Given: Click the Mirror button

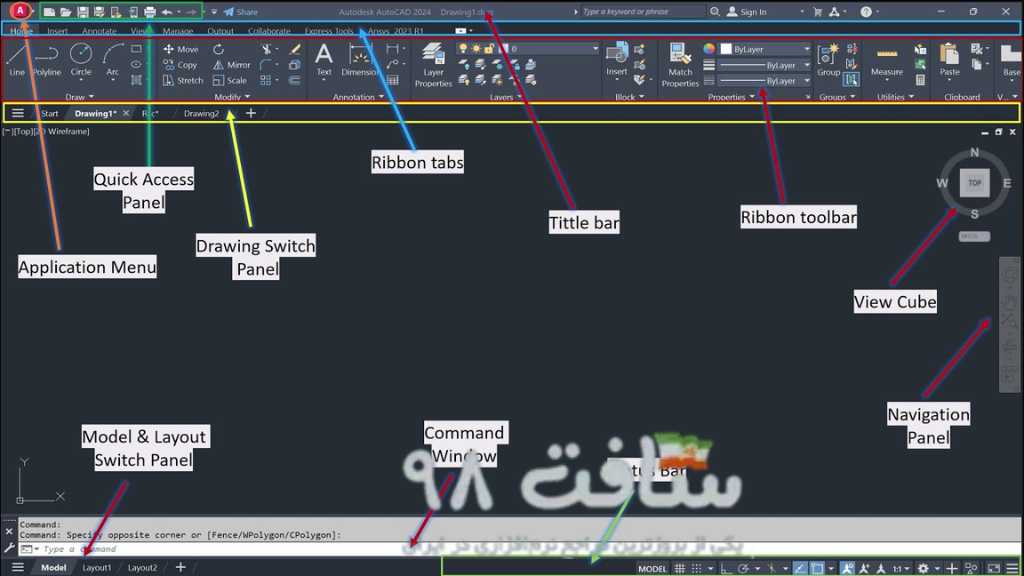Looking at the screenshot, I should click(x=232, y=65).
